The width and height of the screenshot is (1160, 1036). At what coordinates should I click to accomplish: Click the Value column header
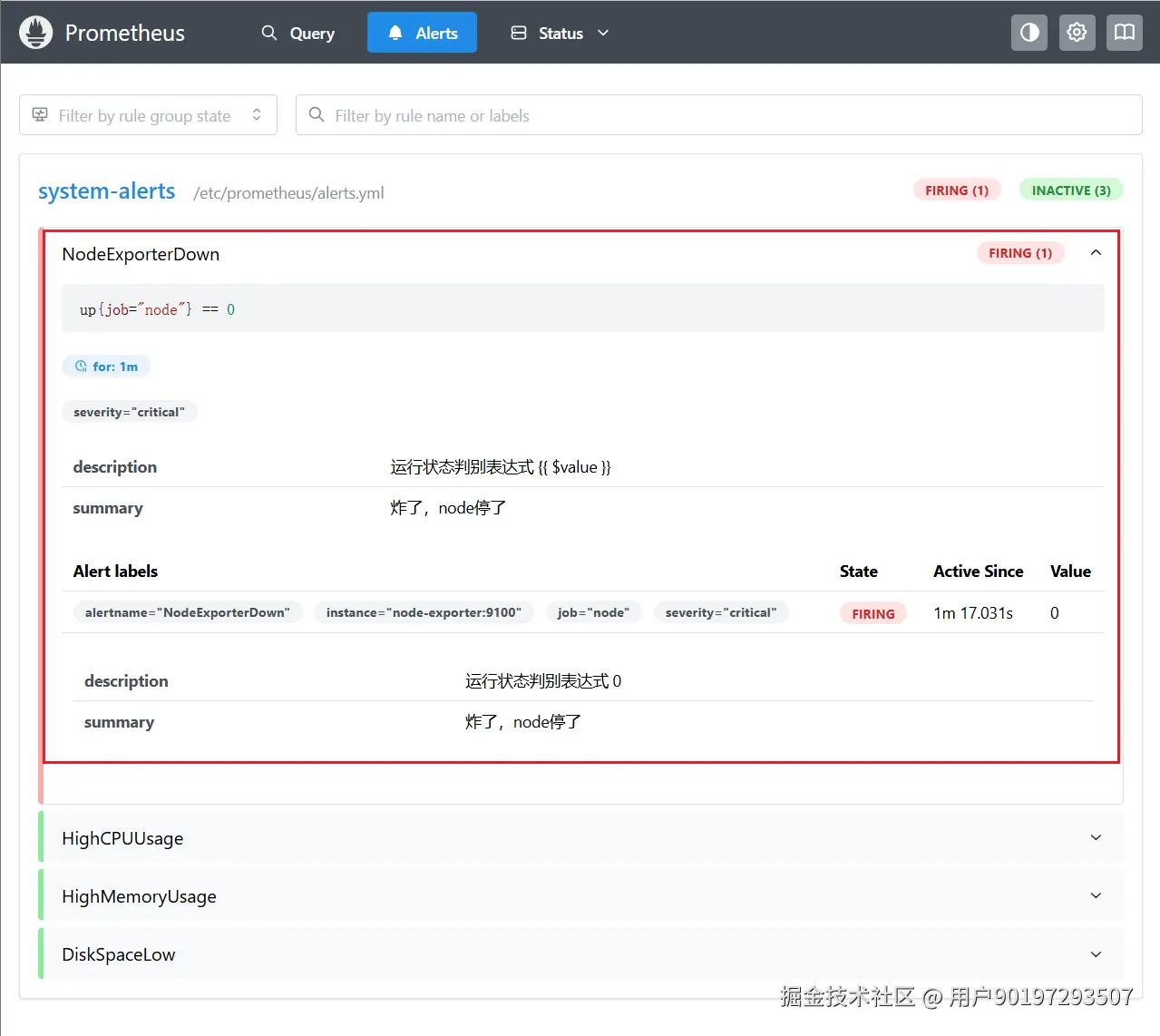pos(1070,571)
